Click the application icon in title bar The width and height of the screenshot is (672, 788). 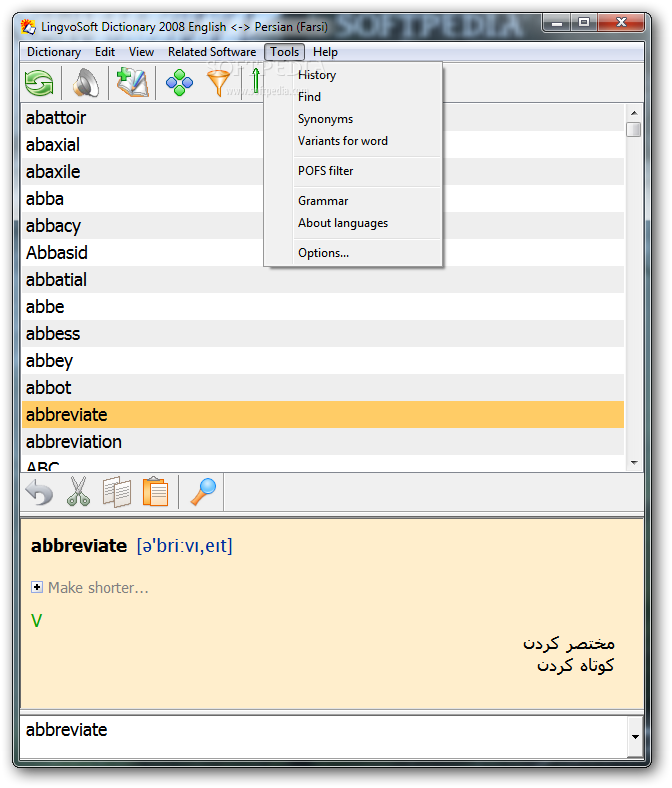(28, 27)
